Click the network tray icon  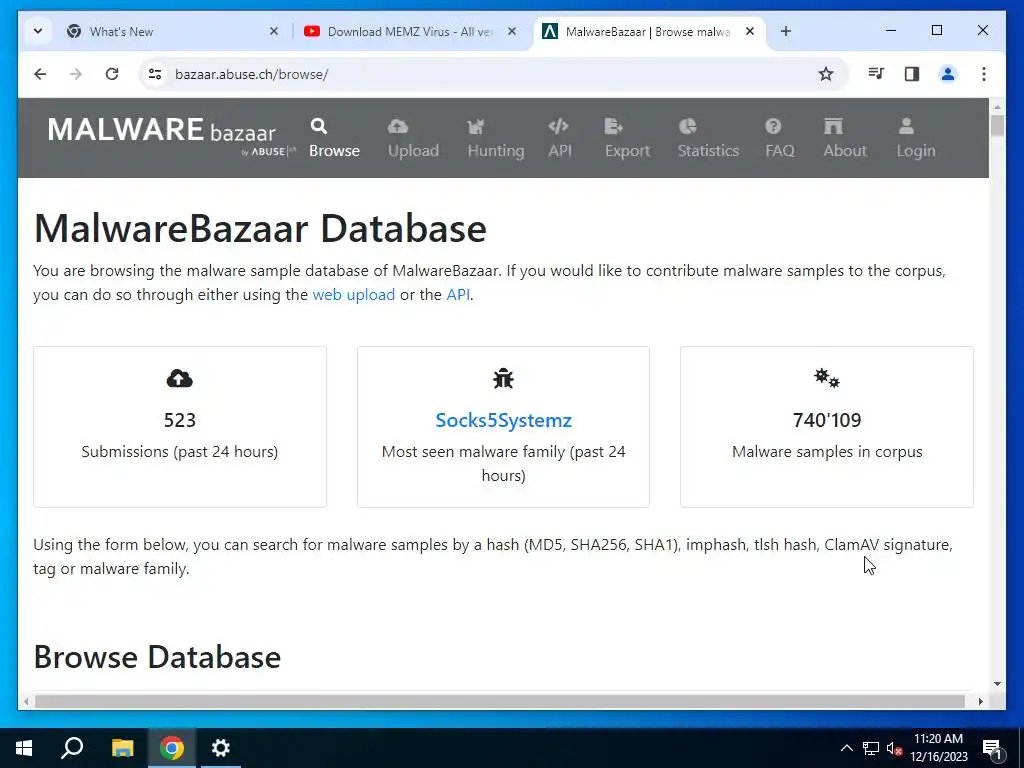click(871, 748)
